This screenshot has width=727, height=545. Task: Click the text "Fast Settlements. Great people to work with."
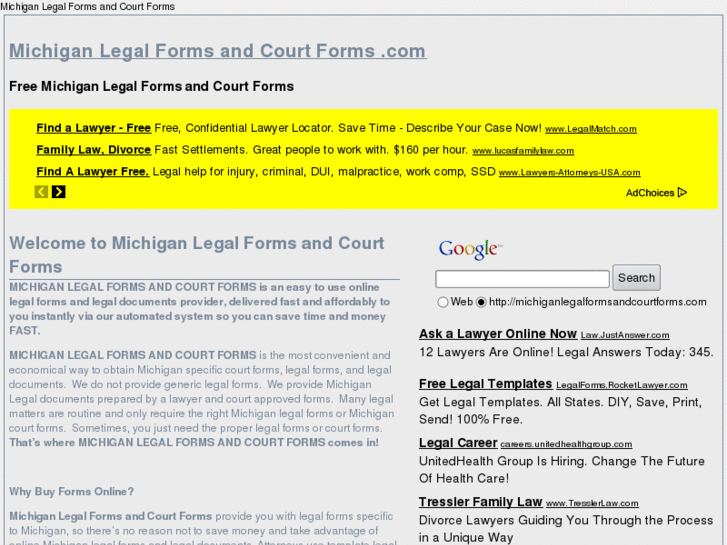point(272,150)
